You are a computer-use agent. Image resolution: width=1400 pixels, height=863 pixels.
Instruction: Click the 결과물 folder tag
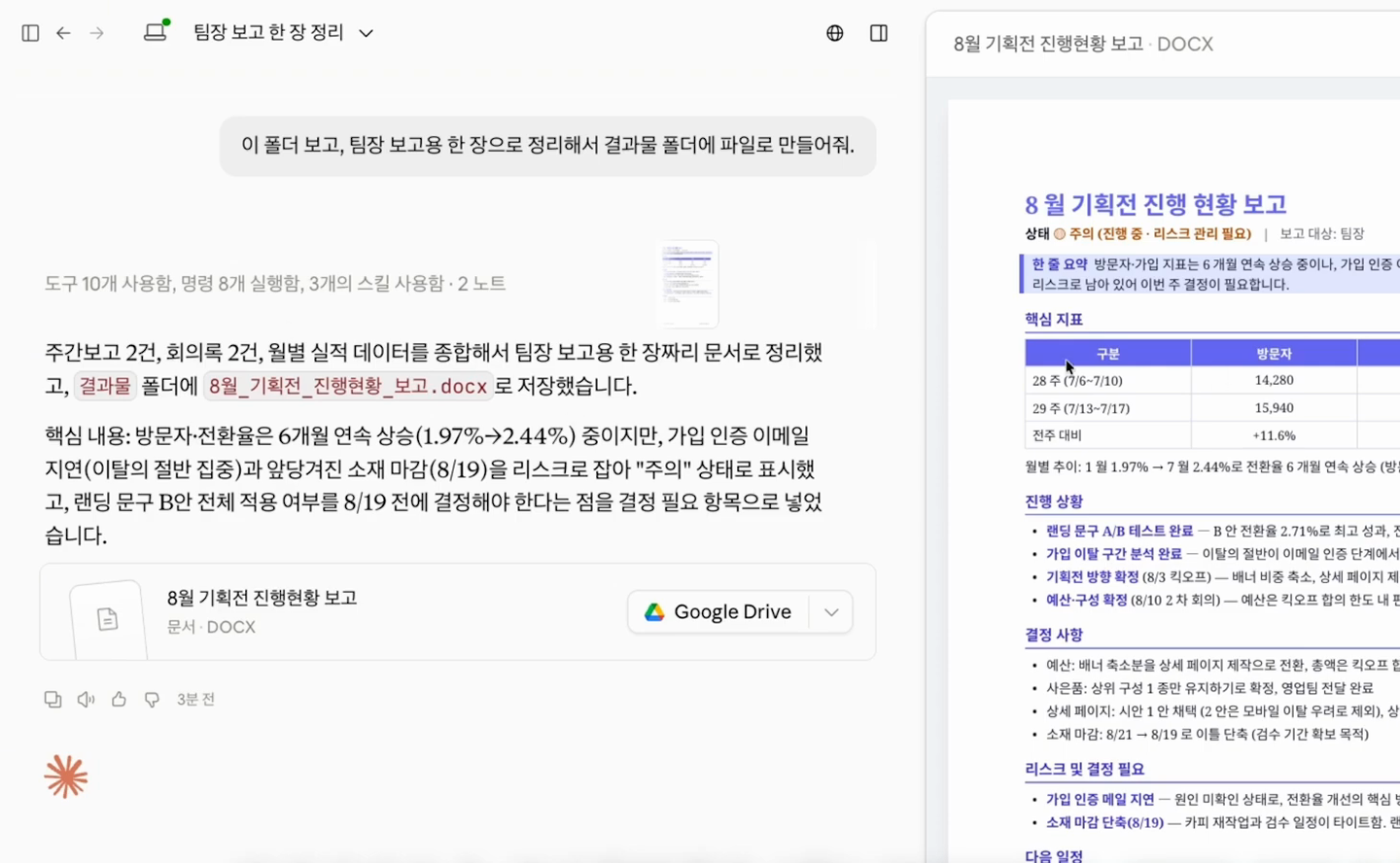click(x=105, y=386)
